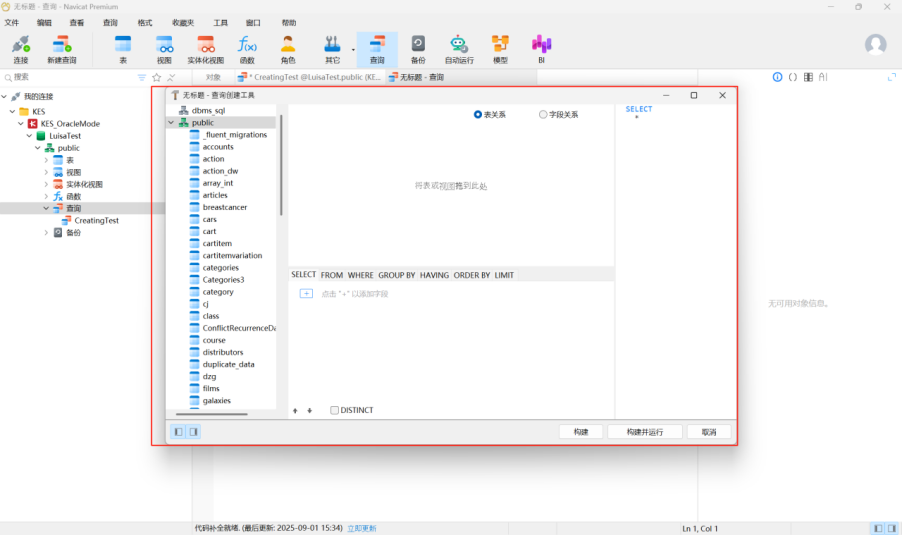This screenshot has width=903, height=535.
Task: Click the 取消 button
Action: pyautogui.click(x=708, y=432)
